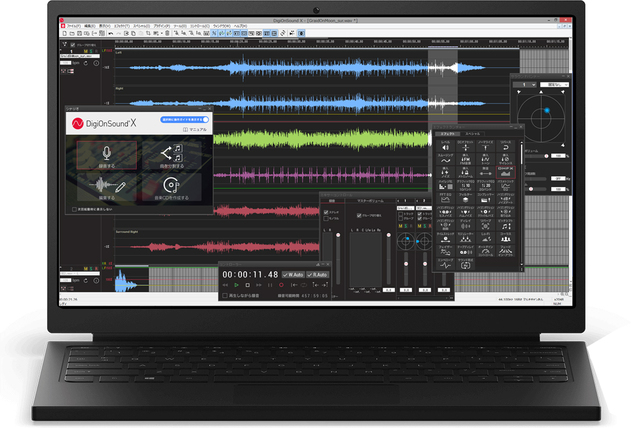Image resolution: width=640 pixels, height=428 pixels.
Task: Open the Manual link in the launcher
Action: [x=196, y=130]
